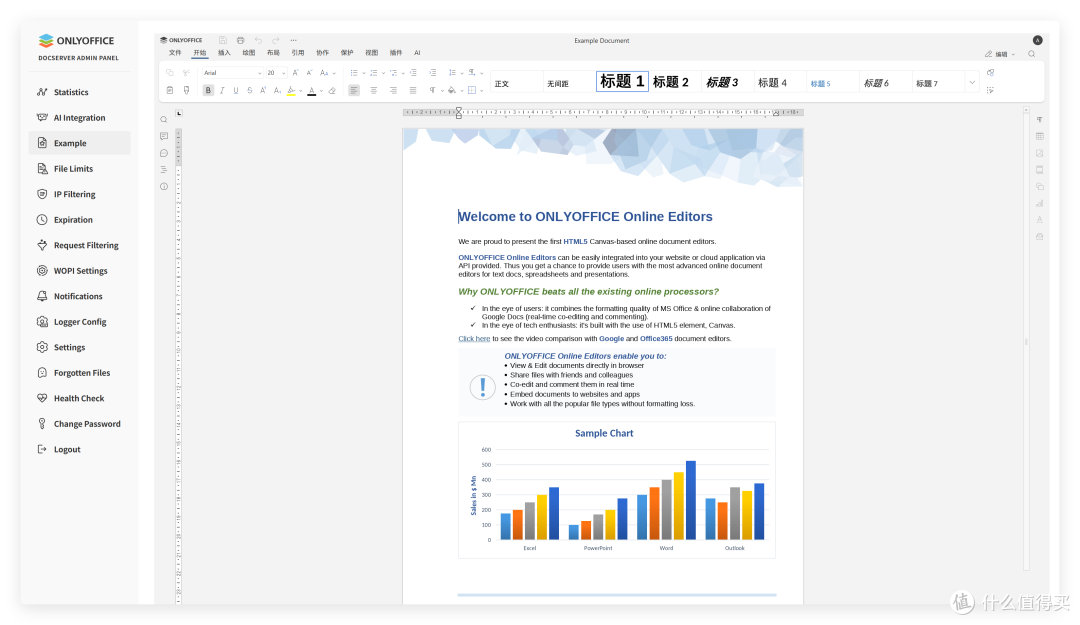Open table settings in right sidebar
Viewport: 1080px width, 625px height.
pyautogui.click(x=1039, y=136)
